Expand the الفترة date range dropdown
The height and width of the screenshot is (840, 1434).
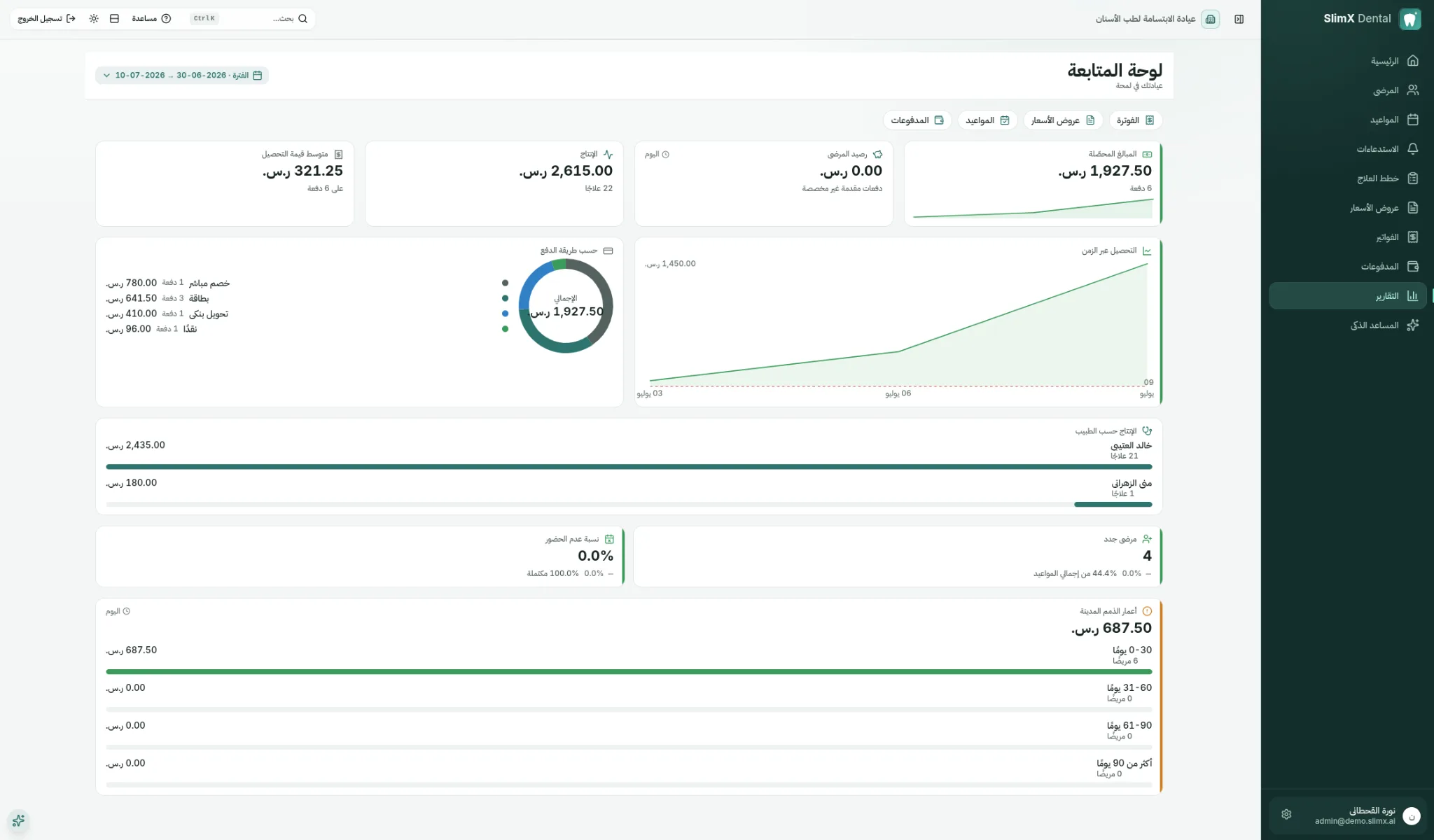182,76
